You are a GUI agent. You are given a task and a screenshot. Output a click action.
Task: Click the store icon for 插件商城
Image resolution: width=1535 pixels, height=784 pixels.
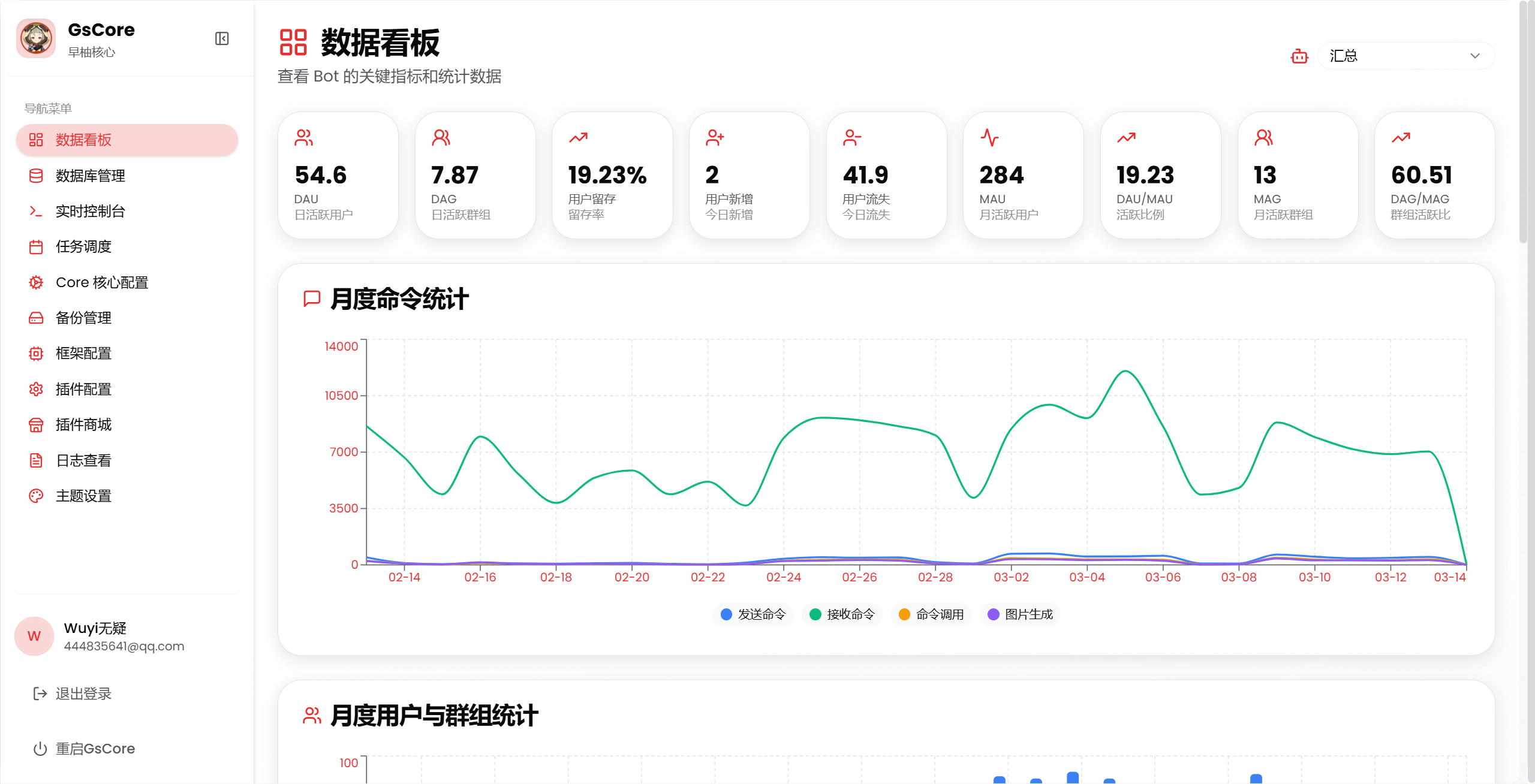pos(36,425)
